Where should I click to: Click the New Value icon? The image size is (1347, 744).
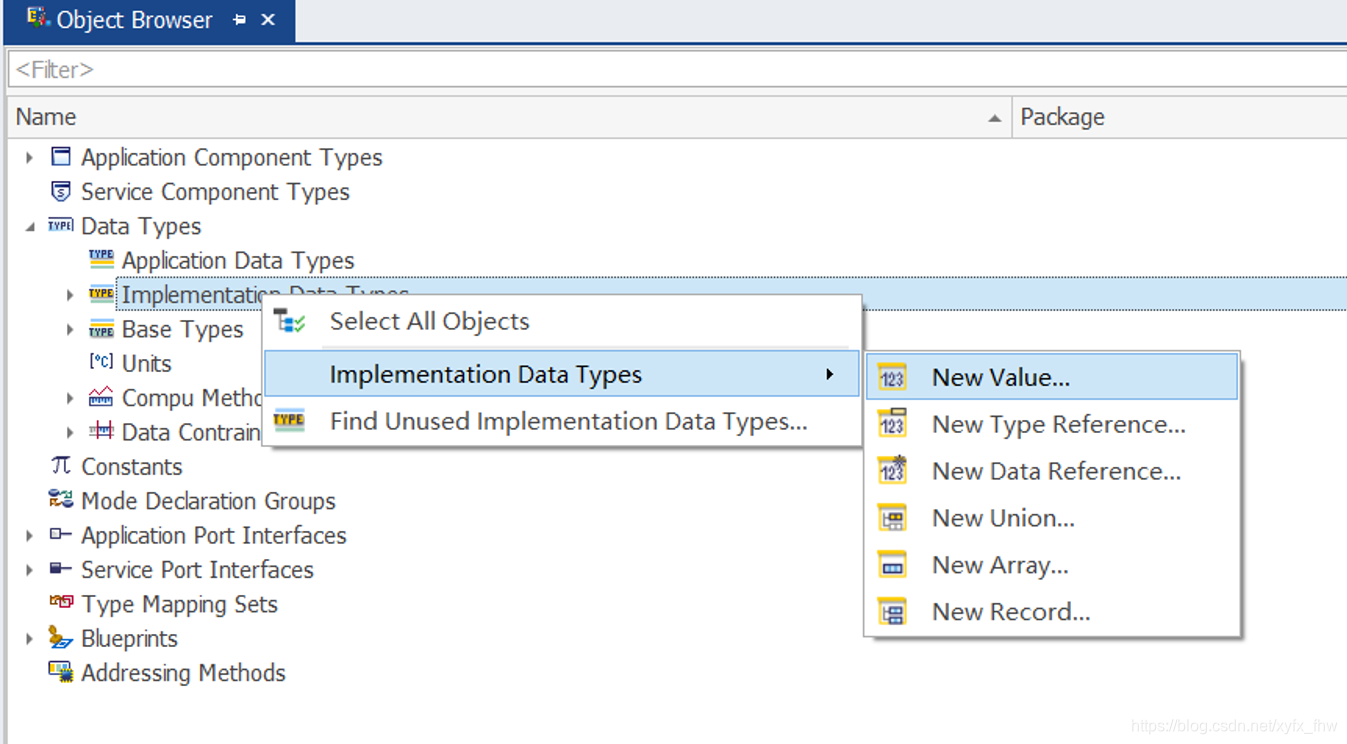(x=892, y=377)
